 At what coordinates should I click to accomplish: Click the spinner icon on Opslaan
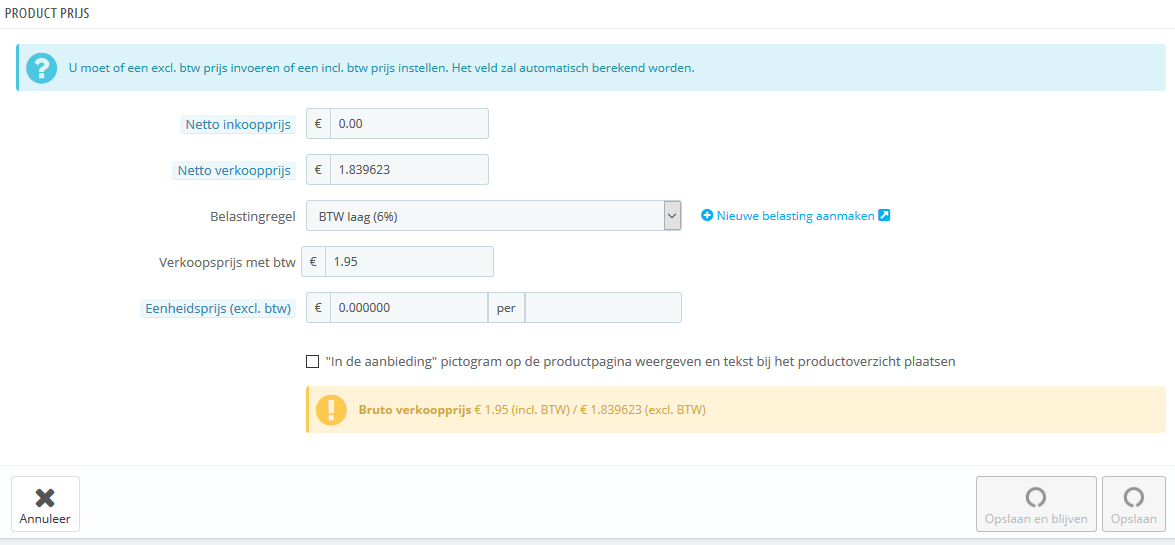click(1134, 497)
